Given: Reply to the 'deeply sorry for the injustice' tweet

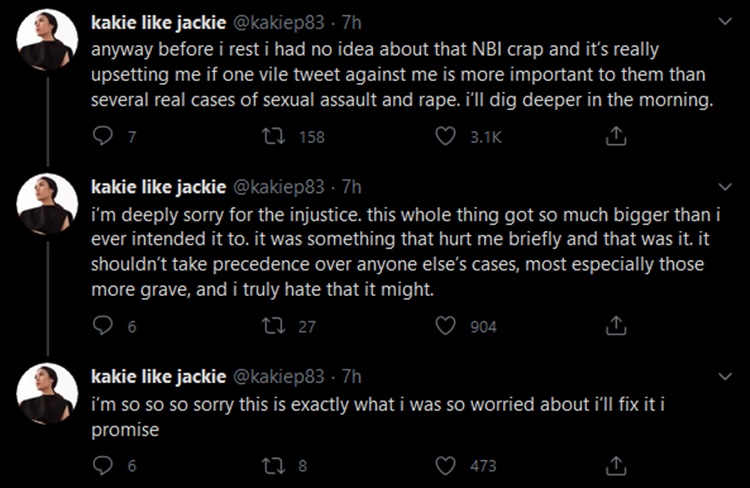Looking at the screenshot, I should tap(102, 326).
